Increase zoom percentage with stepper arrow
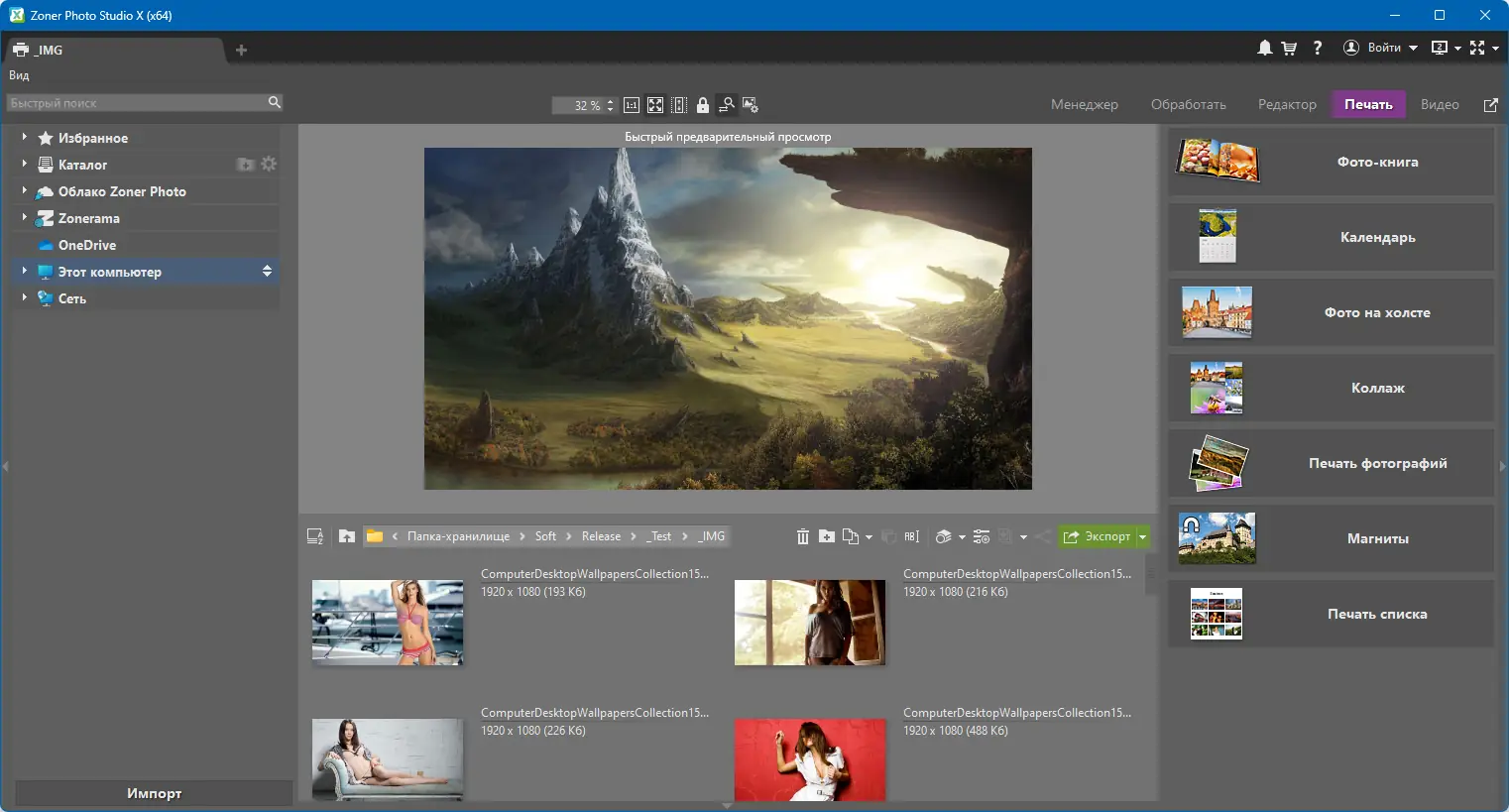 tap(610, 101)
